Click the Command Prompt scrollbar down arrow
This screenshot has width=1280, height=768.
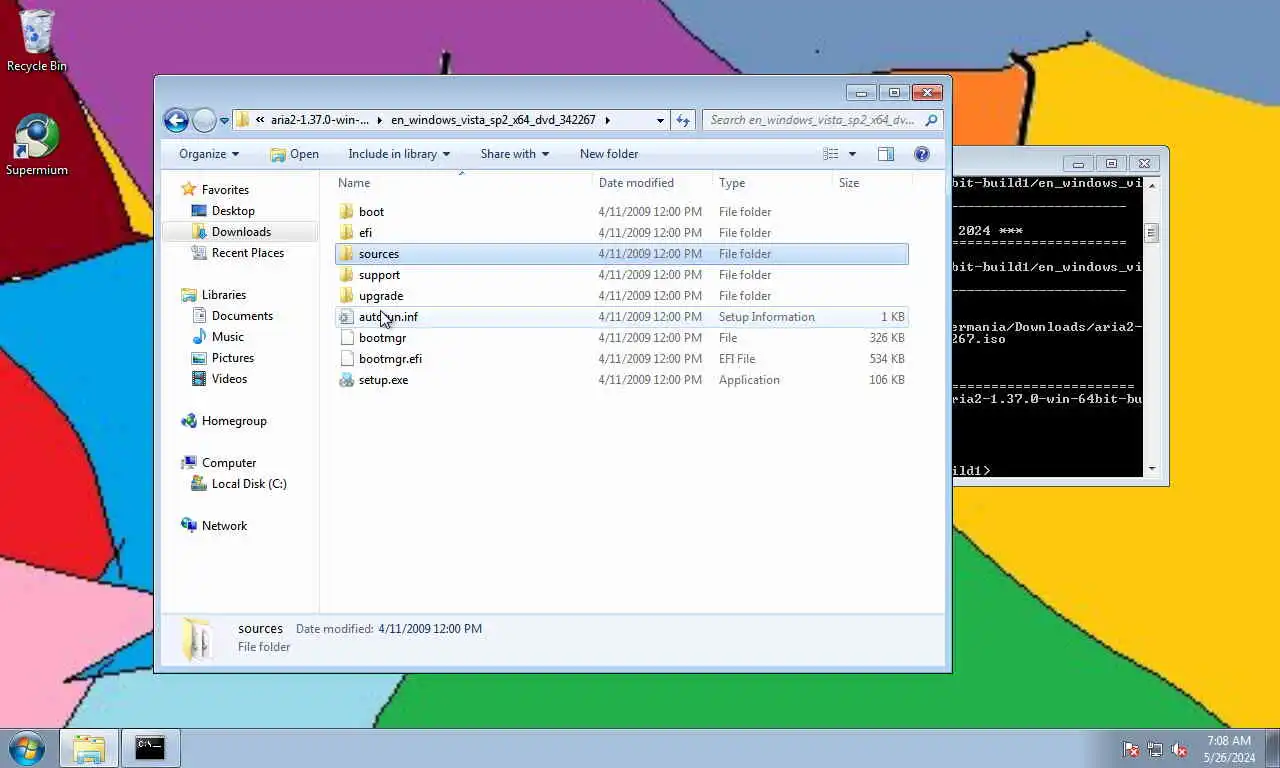[1151, 469]
